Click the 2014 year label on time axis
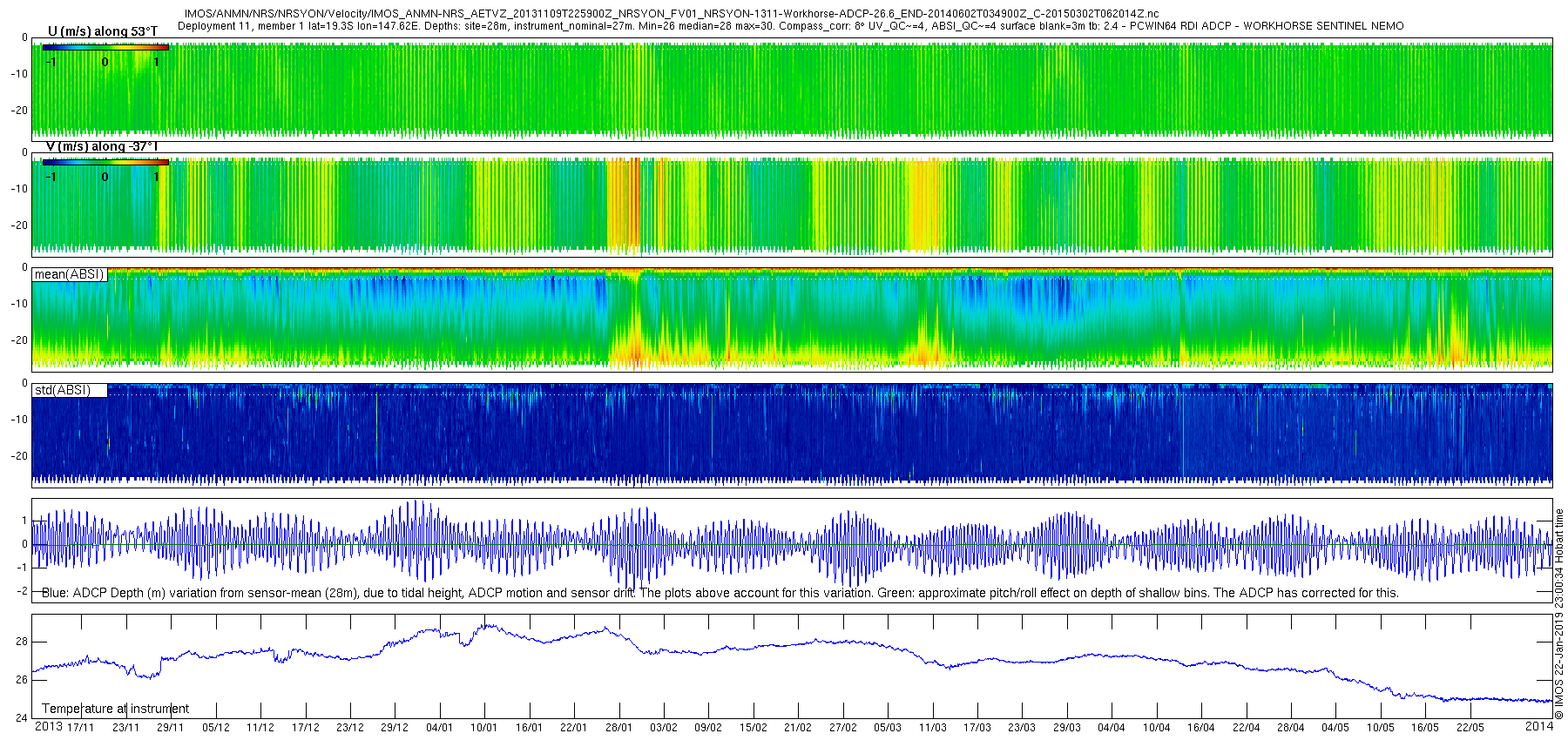This screenshot has height=740, width=1568. coord(1539,726)
